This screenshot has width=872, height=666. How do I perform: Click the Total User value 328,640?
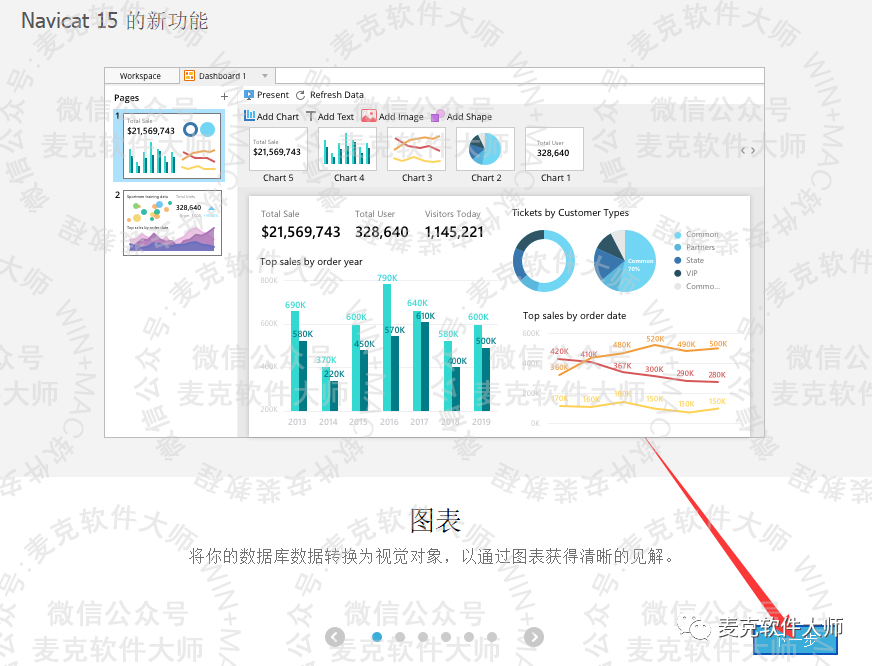(x=382, y=232)
